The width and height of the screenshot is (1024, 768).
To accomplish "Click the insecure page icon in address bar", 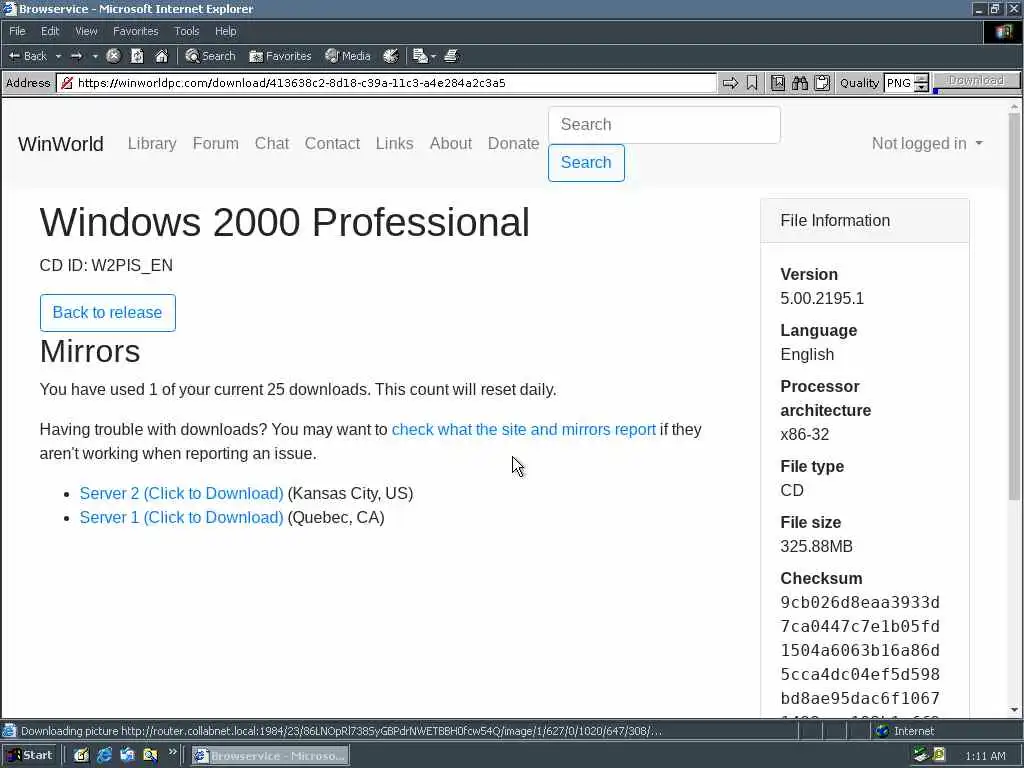I will [67, 83].
